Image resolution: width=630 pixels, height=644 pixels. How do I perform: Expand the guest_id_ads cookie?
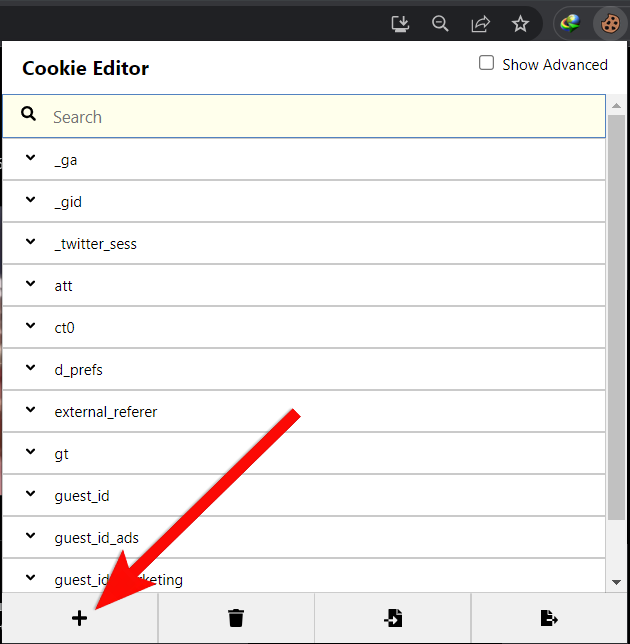click(31, 537)
